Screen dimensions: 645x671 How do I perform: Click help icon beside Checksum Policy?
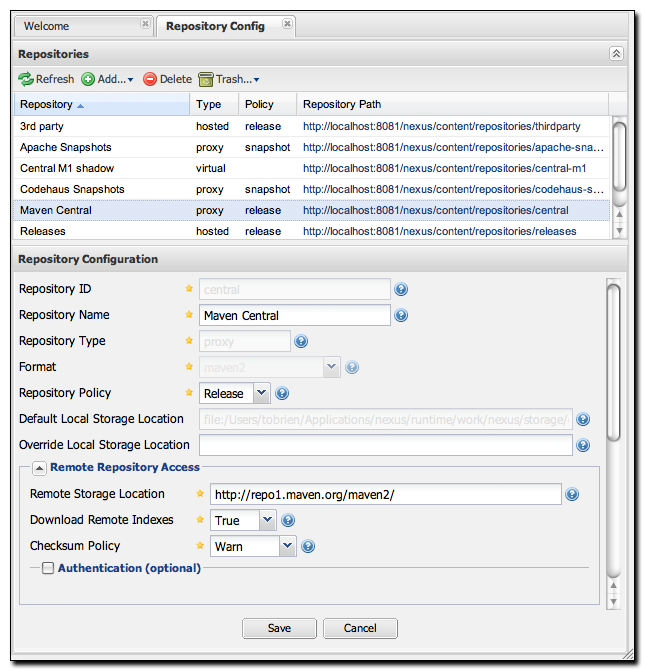pos(308,547)
